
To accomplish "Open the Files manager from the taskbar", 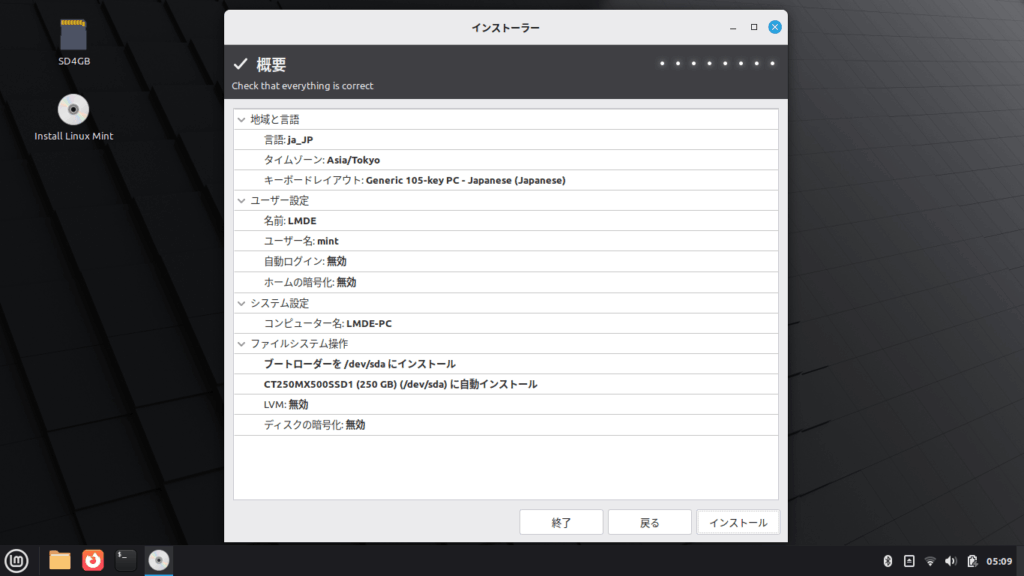I will [x=60, y=560].
